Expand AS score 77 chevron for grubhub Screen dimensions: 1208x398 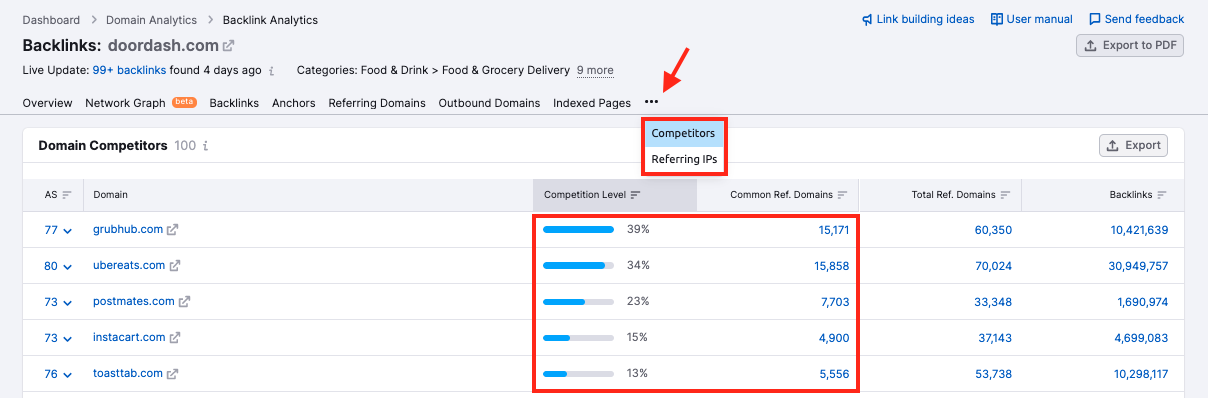click(x=68, y=231)
